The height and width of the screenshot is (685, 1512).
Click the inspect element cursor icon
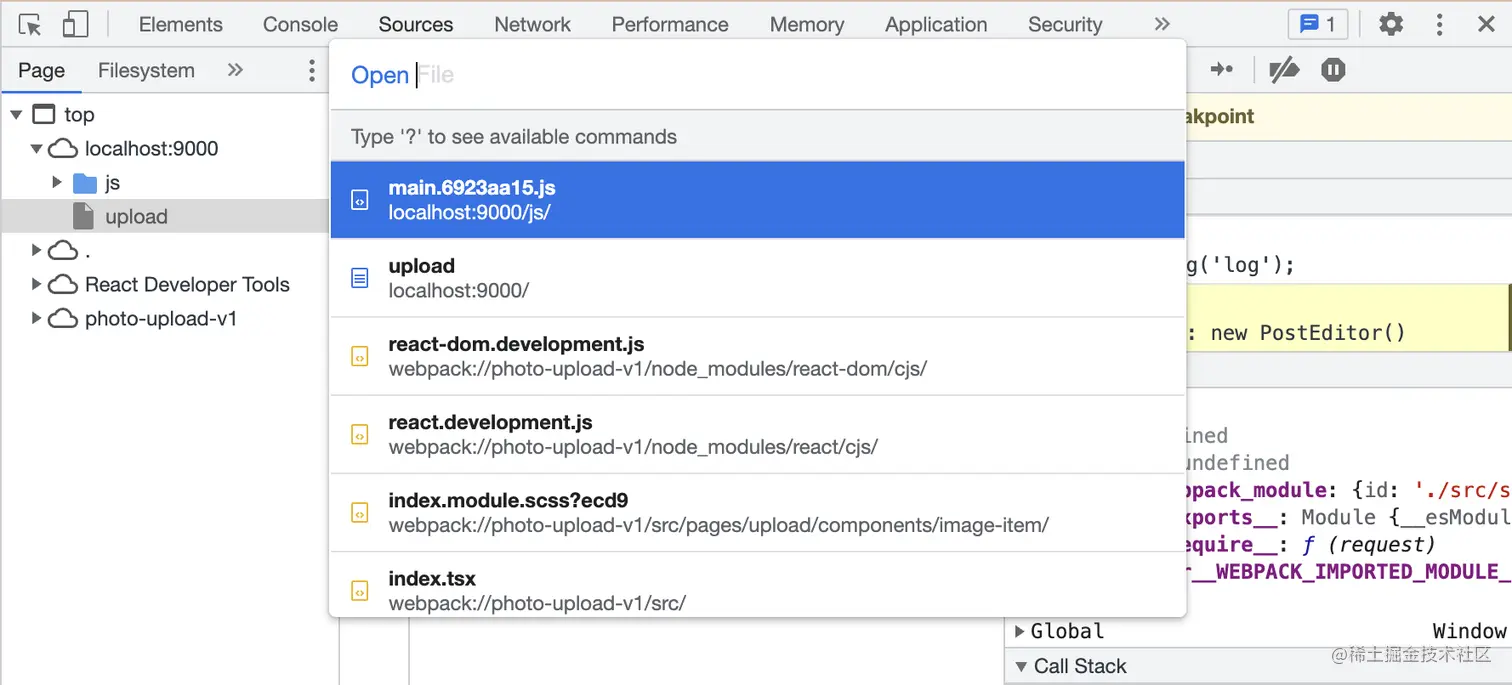[30, 25]
